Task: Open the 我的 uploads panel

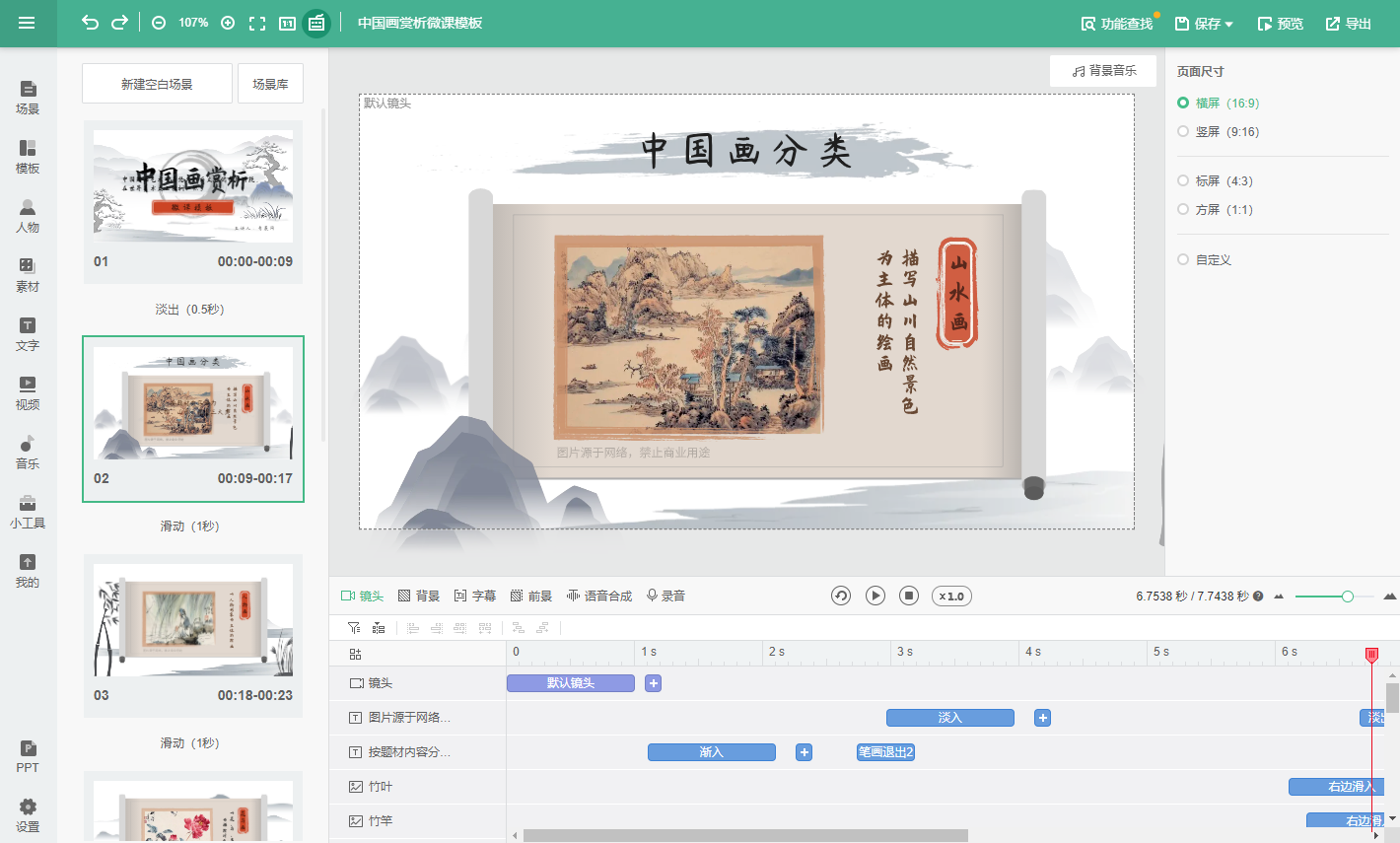Action: pos(28,571)
